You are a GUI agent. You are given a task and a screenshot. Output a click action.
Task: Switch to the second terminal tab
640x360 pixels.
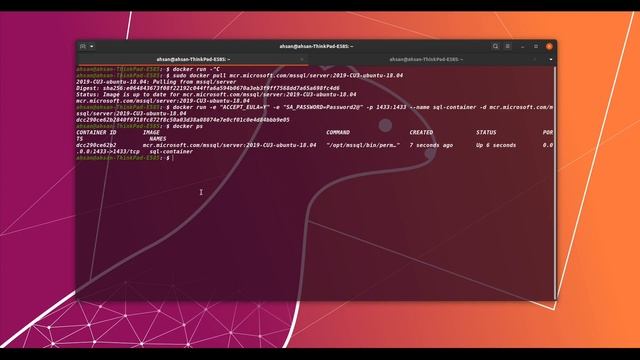pos(426,60)
